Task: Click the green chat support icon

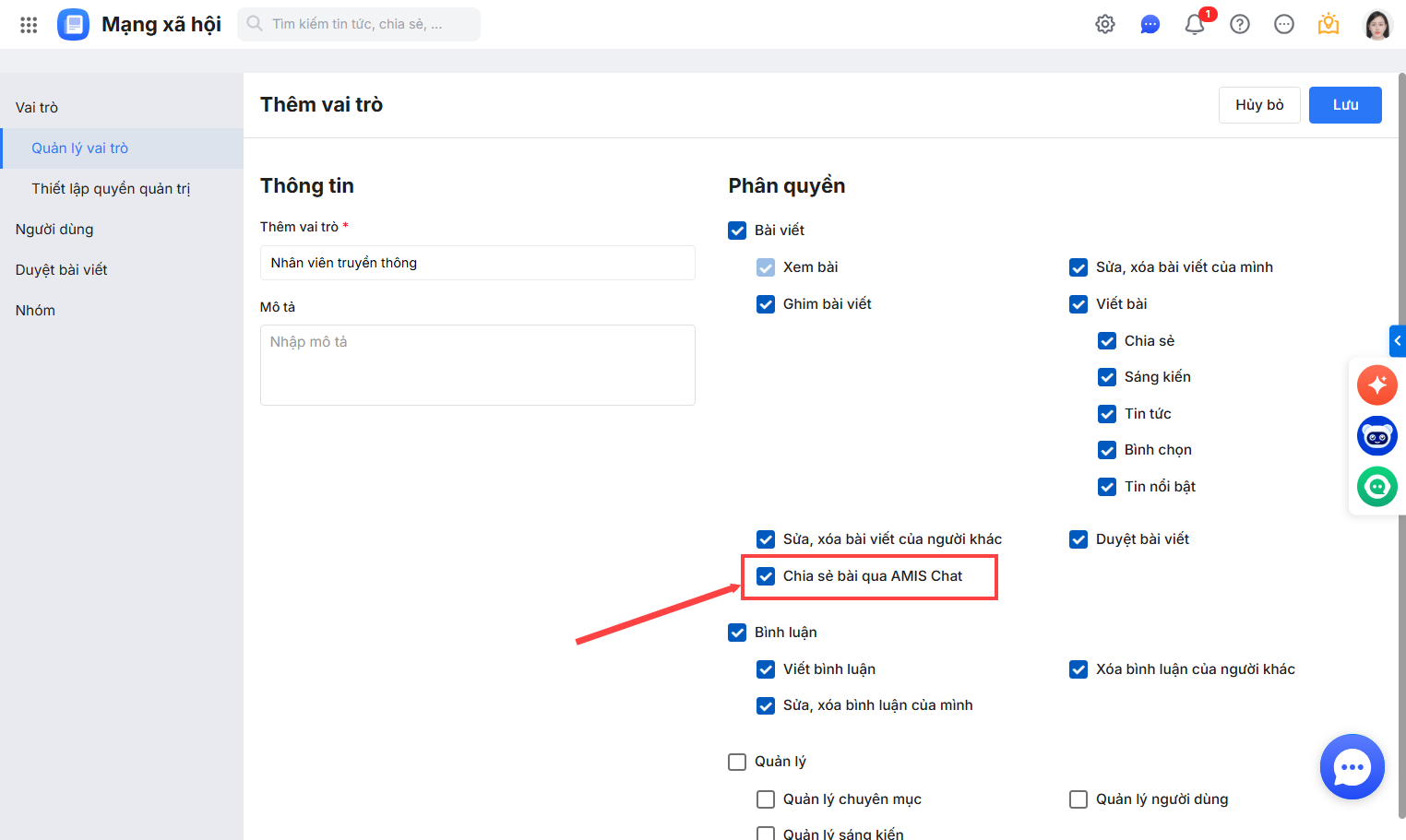Action: [1376, 486]
